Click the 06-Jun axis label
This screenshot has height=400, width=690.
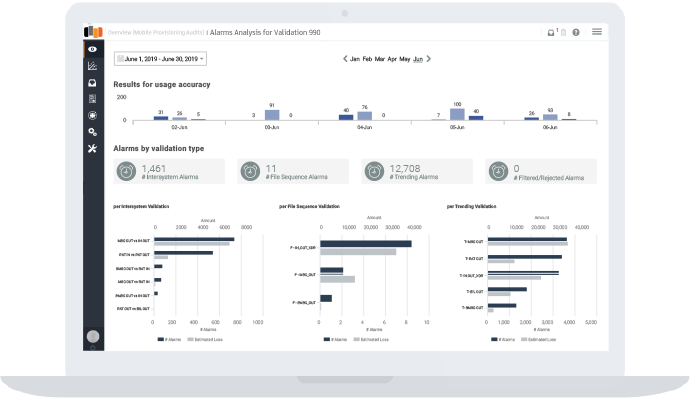coord(550,127)
